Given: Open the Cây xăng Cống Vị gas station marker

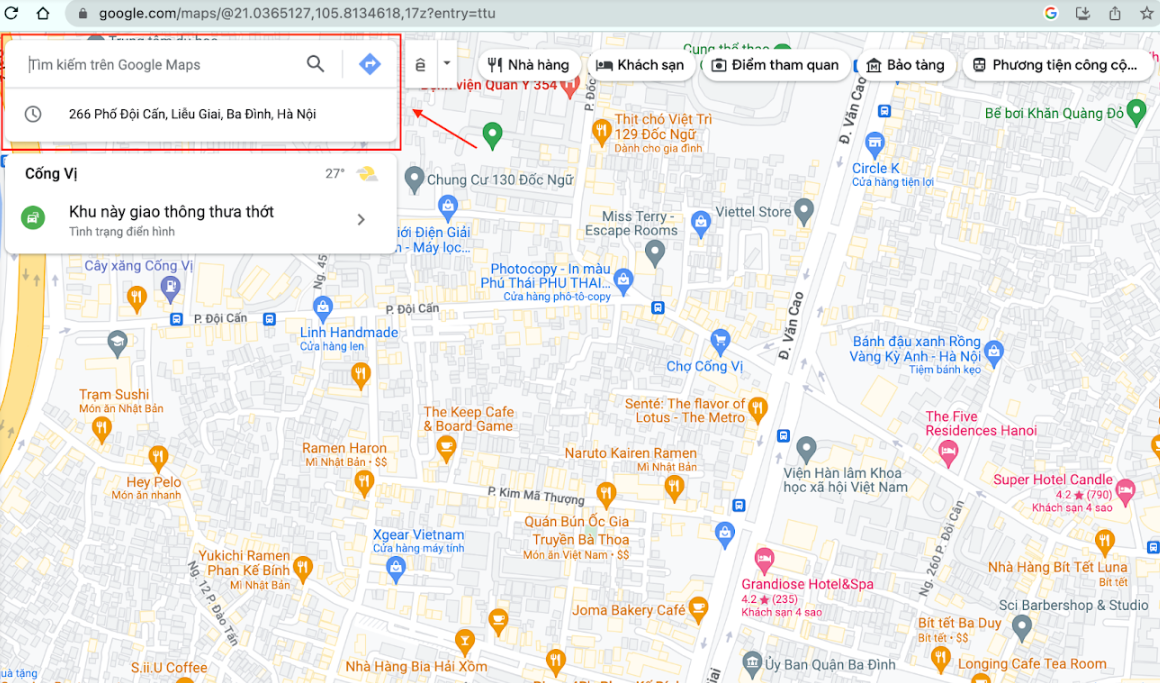Looking at the screenshot, I should coord(171,289).
